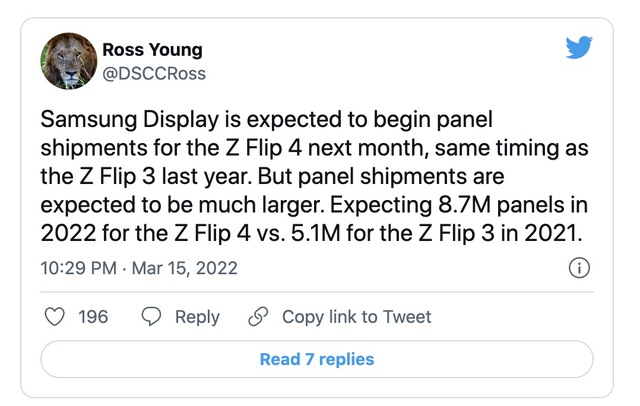Click the Ross Young display name
This screenshot has width=640, height=406.
(152, 50)
